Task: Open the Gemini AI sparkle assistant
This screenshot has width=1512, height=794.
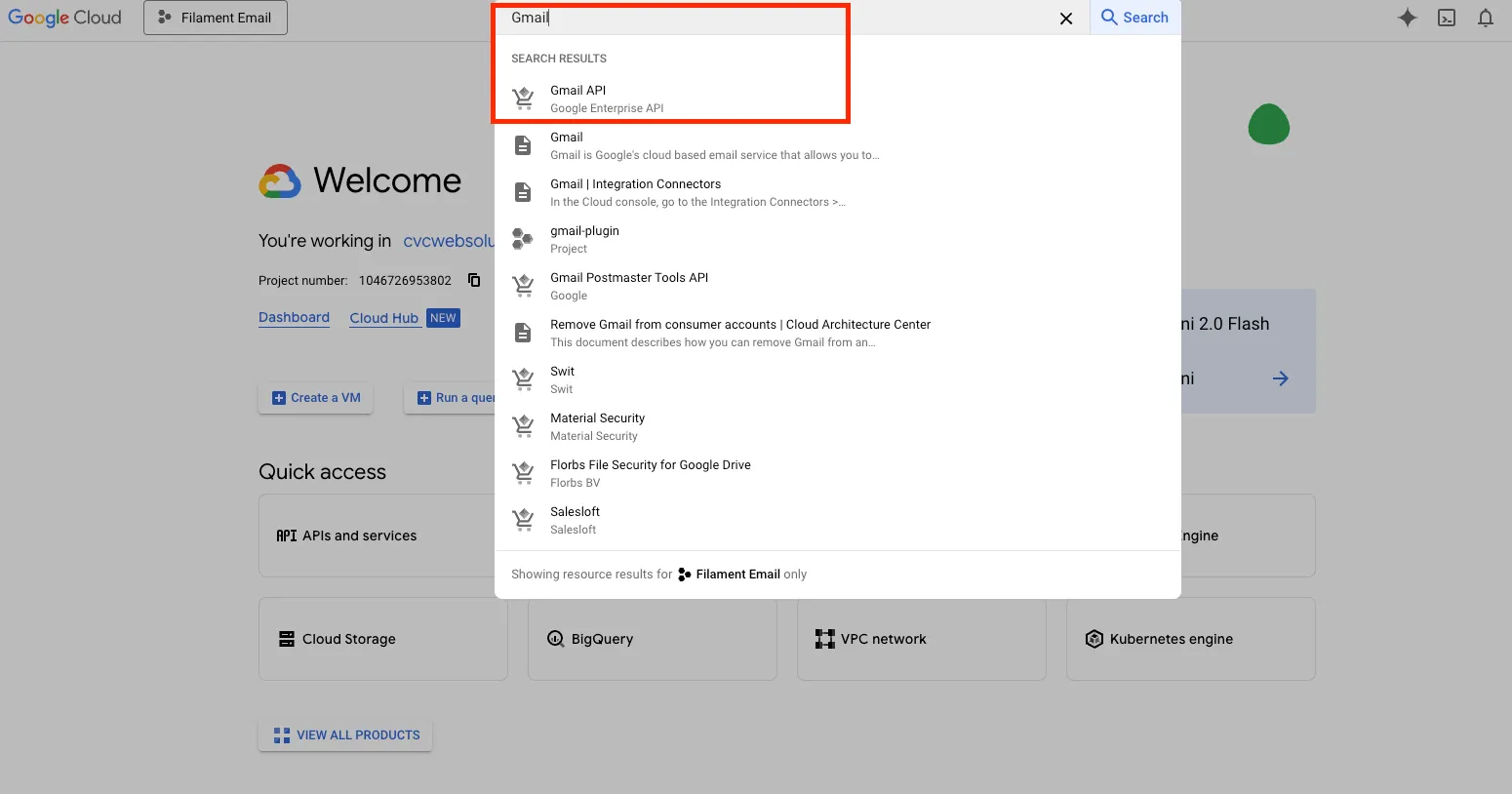Action: click(1407, 18)
